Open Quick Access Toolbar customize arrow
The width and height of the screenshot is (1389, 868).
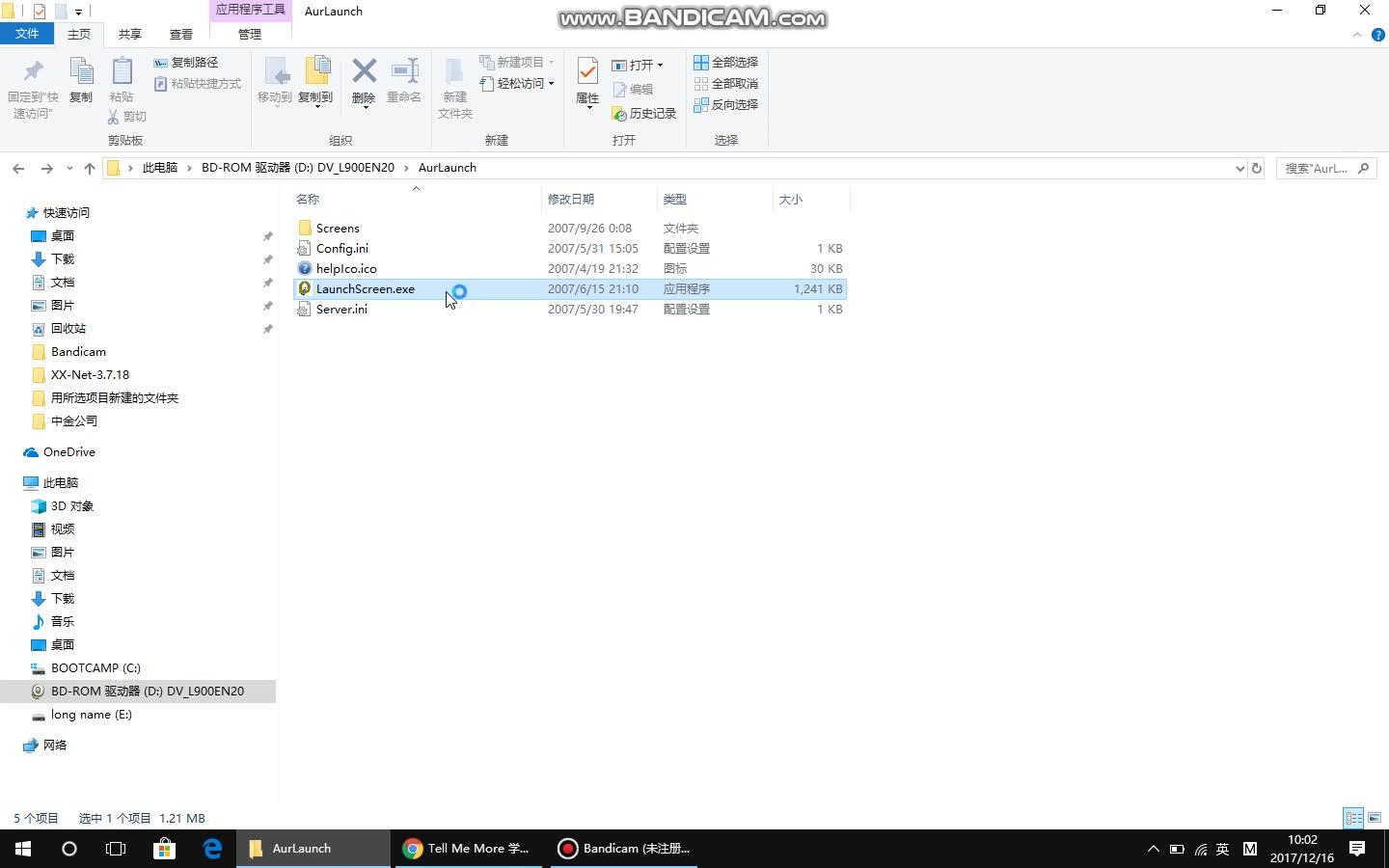tap(78, 12)
